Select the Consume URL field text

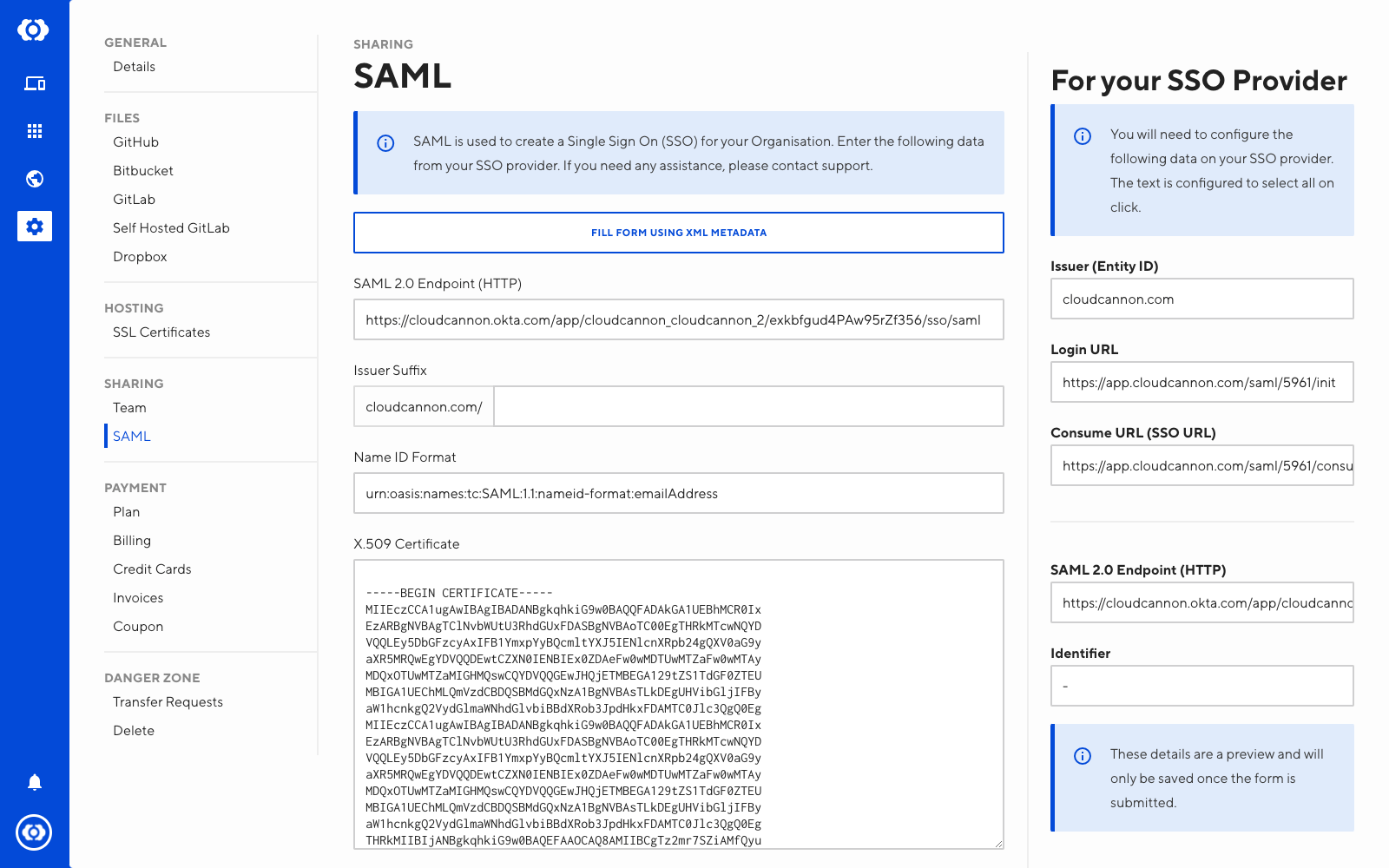1202,465
